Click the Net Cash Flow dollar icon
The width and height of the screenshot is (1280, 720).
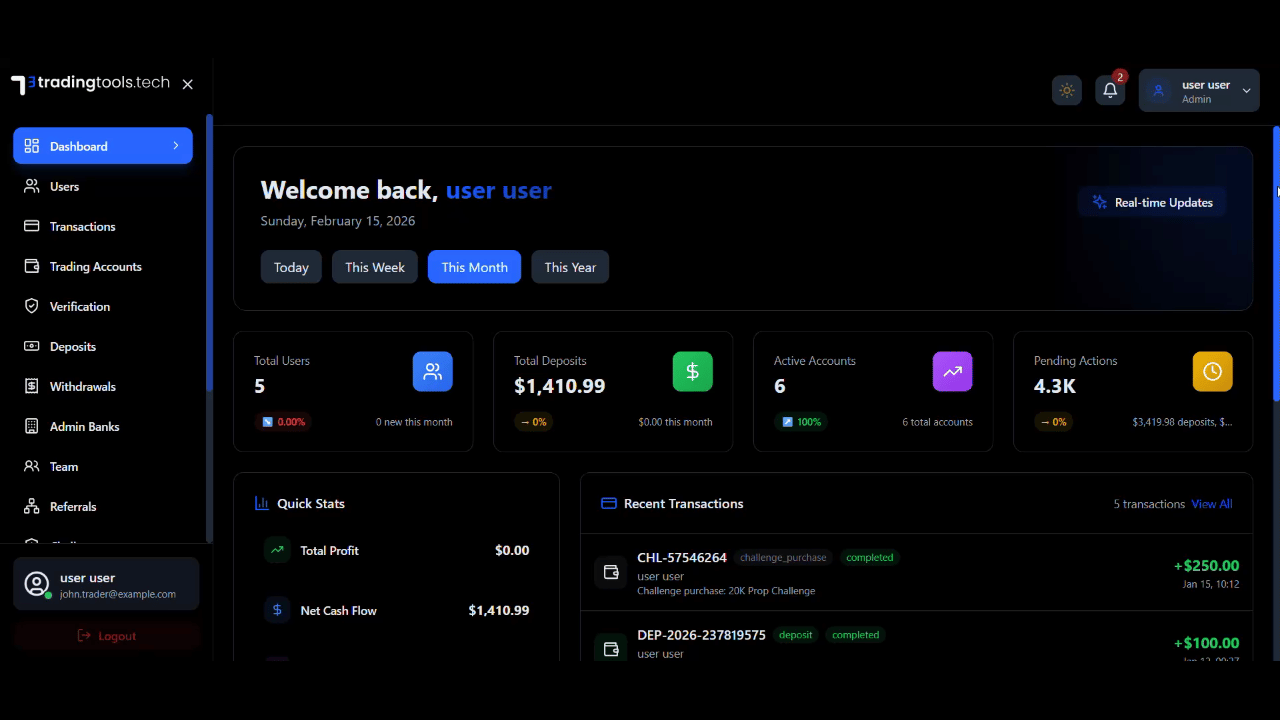tap(277, 610)
